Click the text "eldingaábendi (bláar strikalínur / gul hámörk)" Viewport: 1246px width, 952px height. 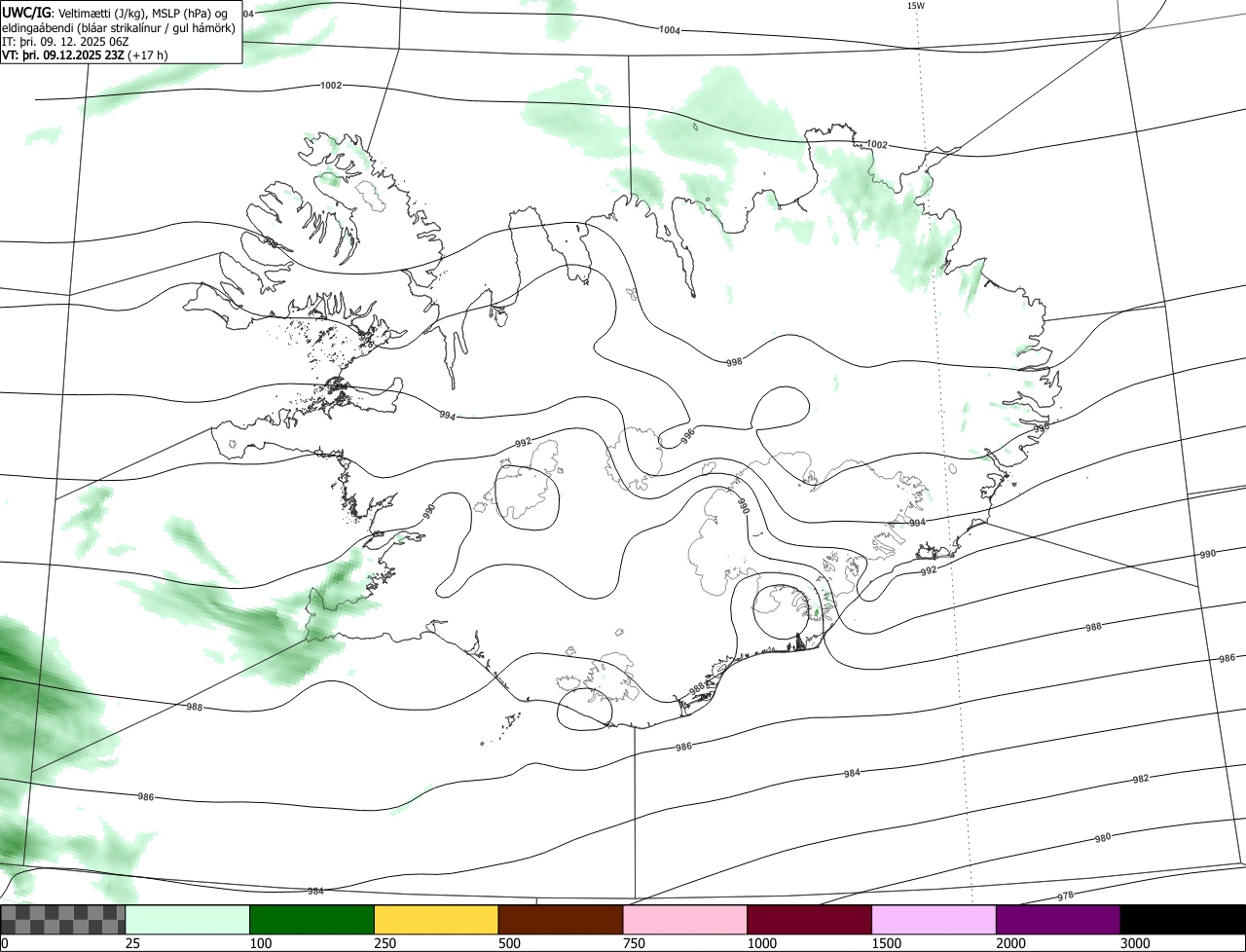click(x=119, y=27)
